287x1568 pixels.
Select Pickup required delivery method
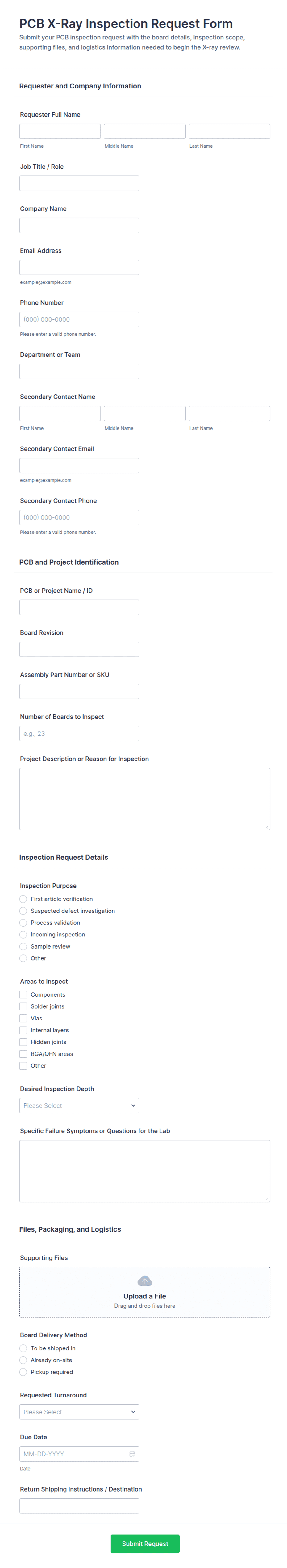[x=23, y=1372]
